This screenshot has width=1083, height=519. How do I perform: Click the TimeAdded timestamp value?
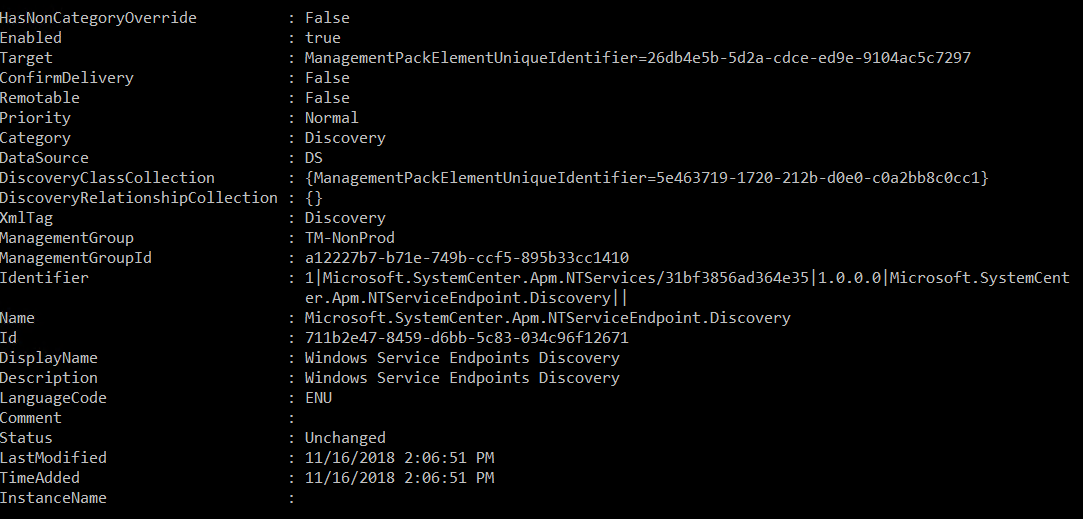coord(399,478)
